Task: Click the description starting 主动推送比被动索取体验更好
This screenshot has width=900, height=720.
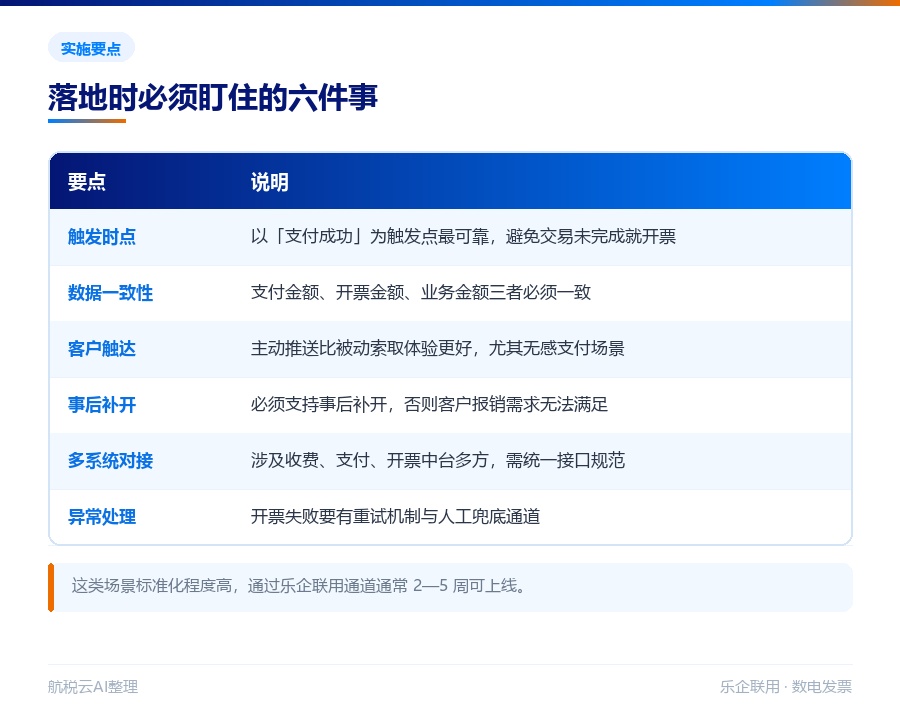Action: coord(437,349)
